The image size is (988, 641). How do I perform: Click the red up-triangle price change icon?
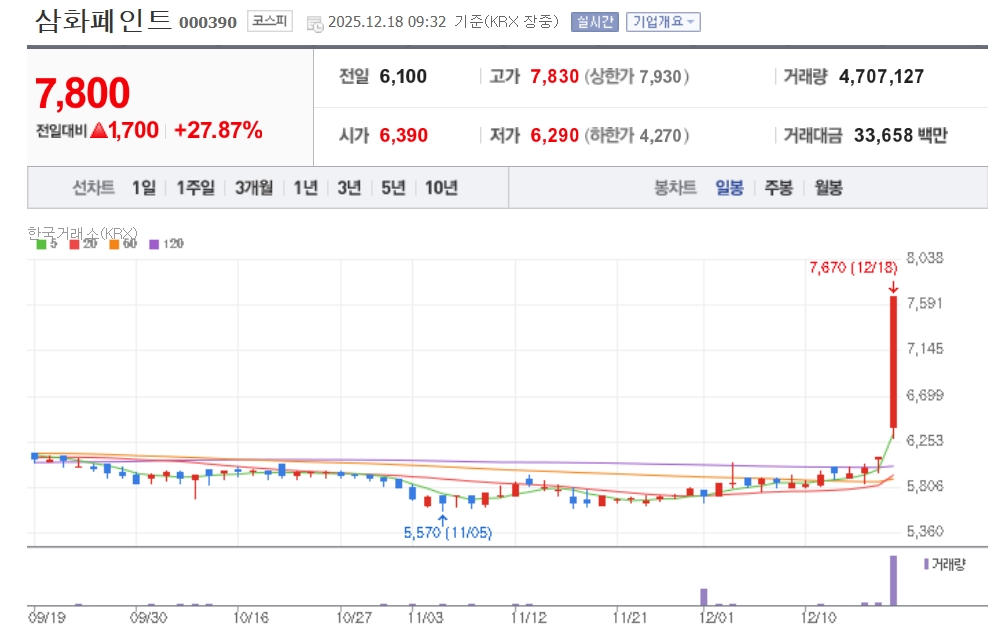(x=98, y=130)
